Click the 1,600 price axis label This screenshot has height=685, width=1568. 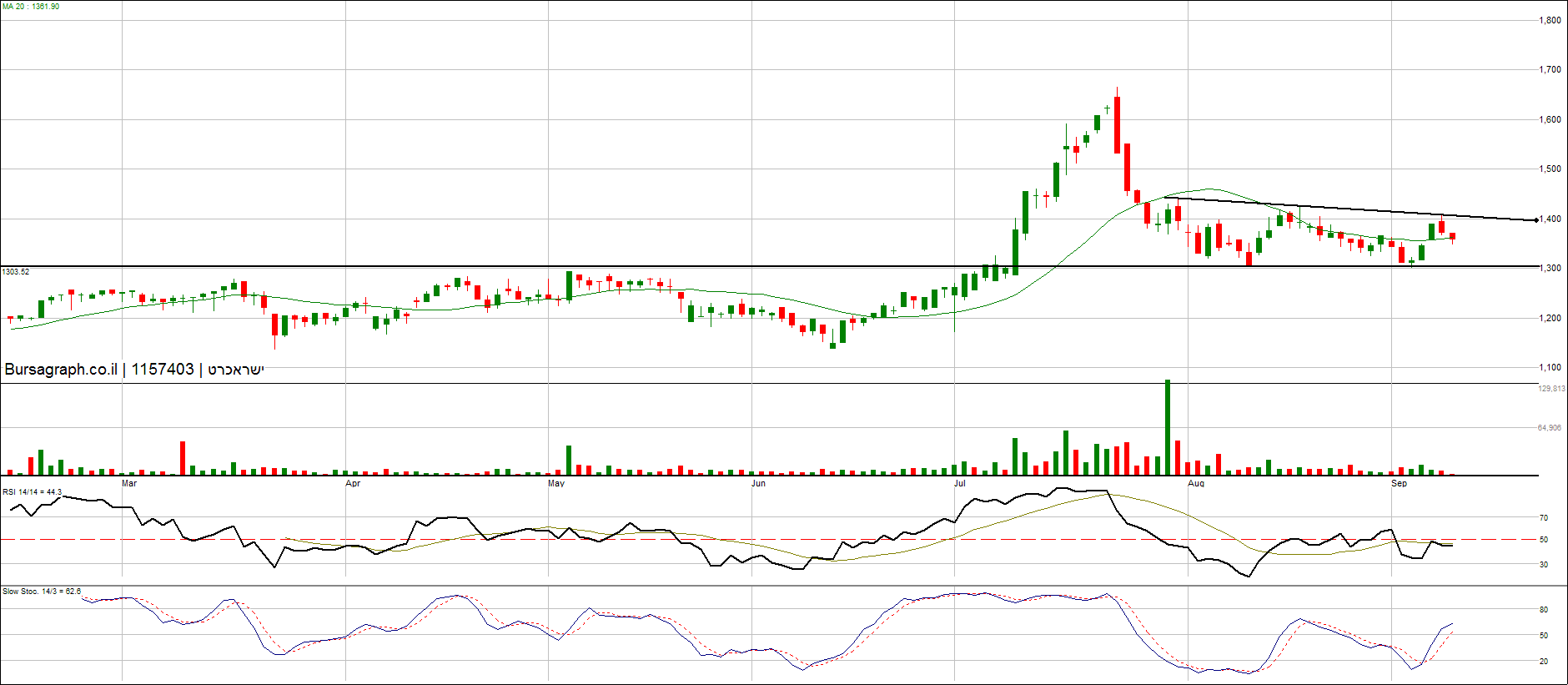tap(1550, 119)
